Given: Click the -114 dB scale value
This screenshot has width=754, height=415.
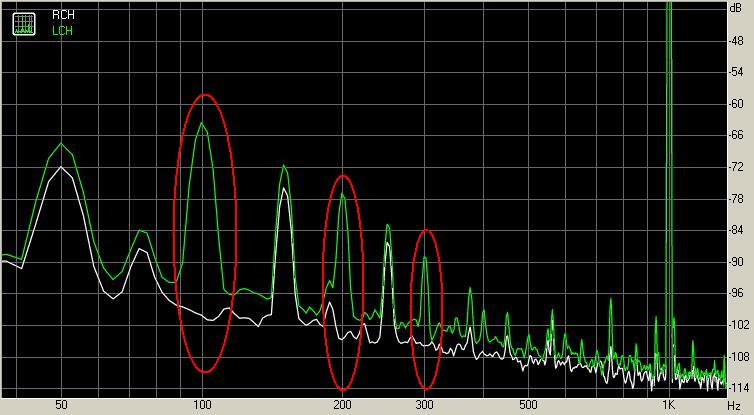Looking at the screenshot, I should coord(739,388).
